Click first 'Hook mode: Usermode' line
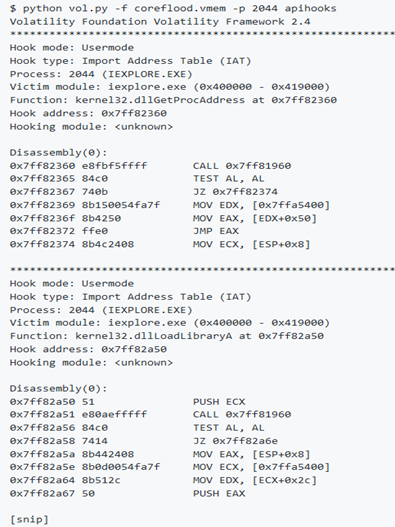Viewport: 395px width, 527px height. coord(72,47)
